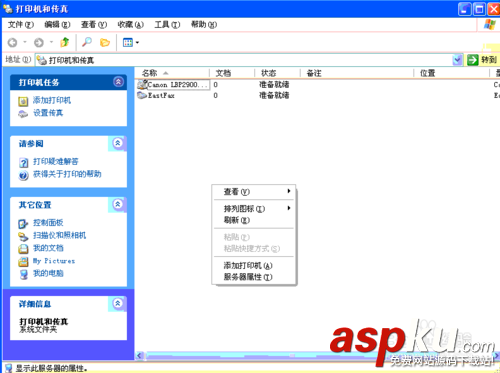Image resolution: width=500 pixels, height=373 pixels.
Task: Choose 服务器属性(T) from context menu
Action: pos(254,277)
